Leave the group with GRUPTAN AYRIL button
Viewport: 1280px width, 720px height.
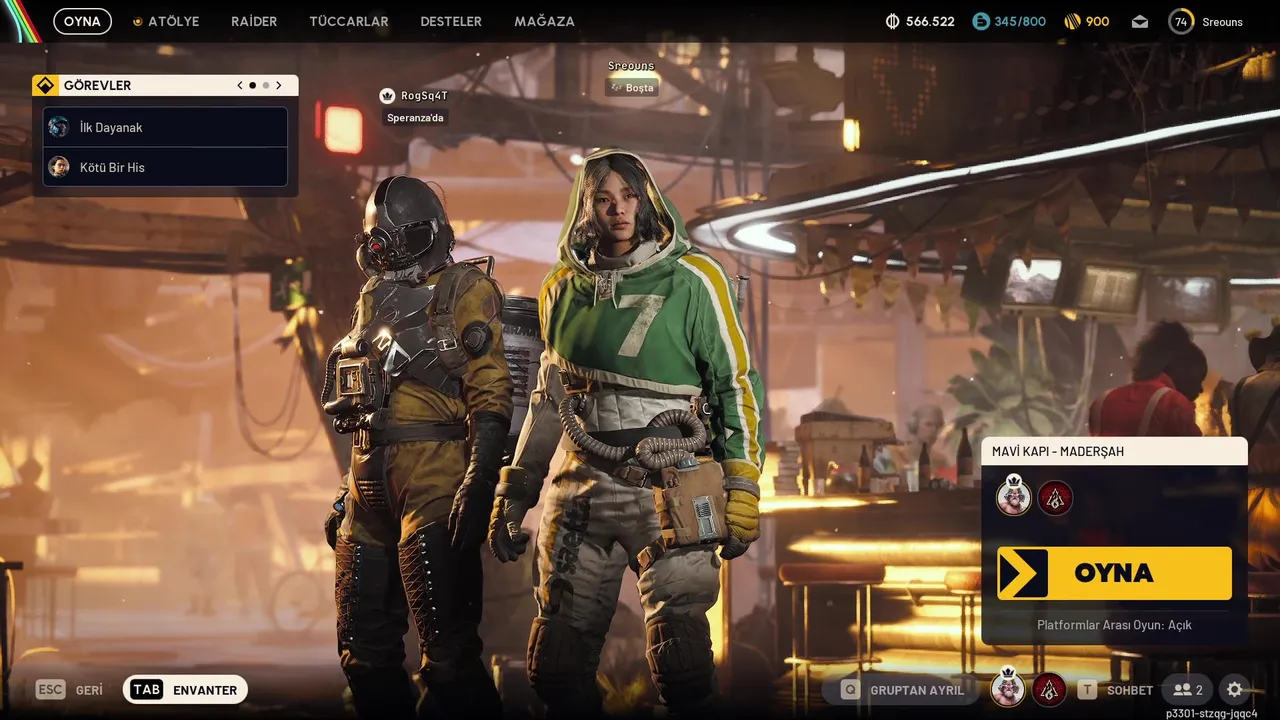903,690
